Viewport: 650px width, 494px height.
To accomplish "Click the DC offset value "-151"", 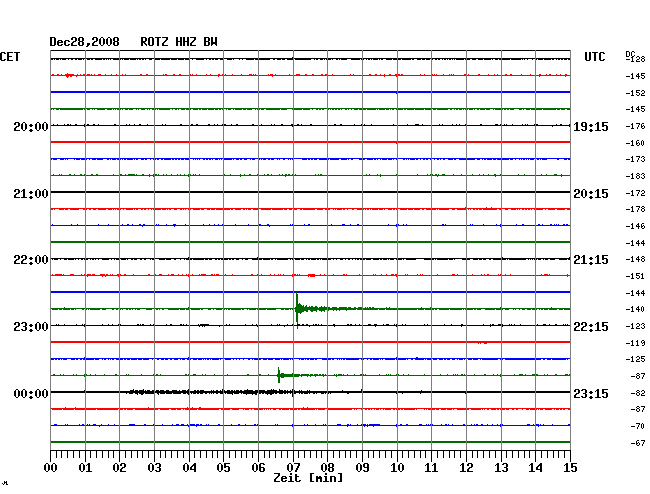I will [x=635, y=276].
